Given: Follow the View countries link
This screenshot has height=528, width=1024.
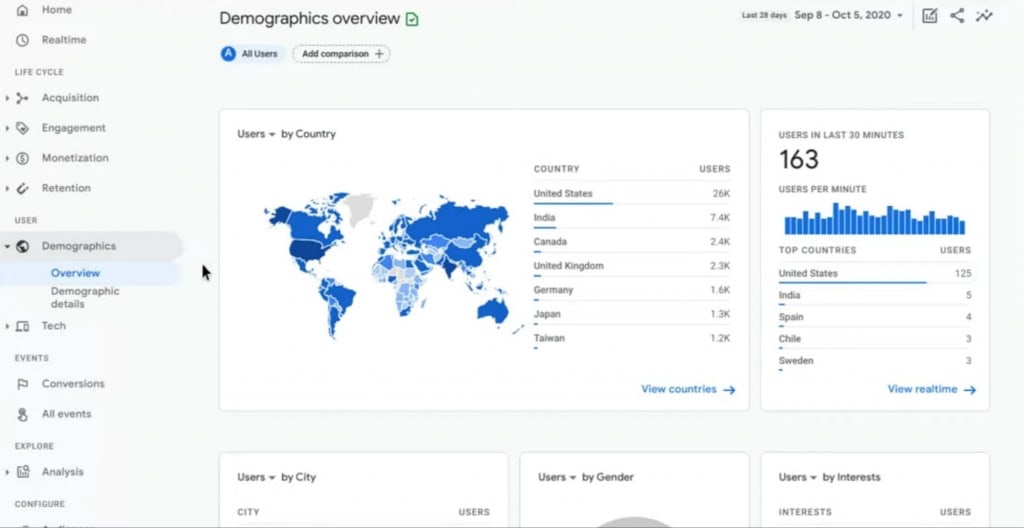Looking at the screenshot, I should pos(688,389).
